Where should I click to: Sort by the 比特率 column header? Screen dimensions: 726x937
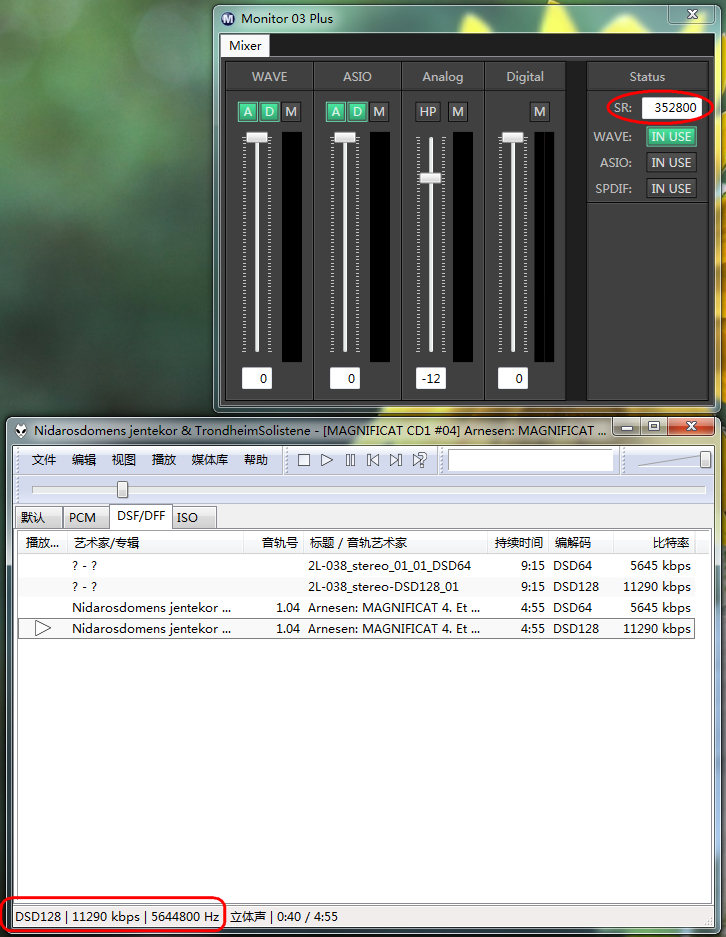pos(670,543)
